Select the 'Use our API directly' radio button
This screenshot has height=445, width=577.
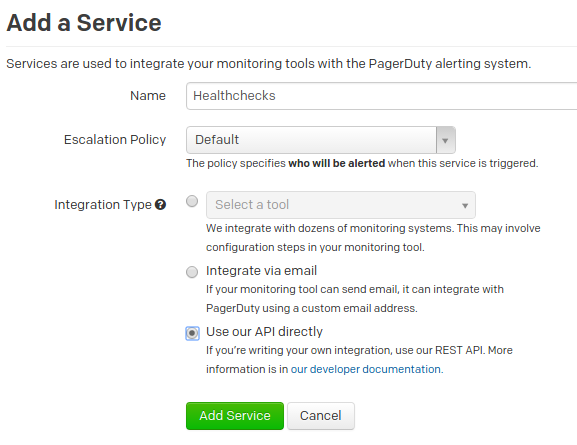click(192, 333)
